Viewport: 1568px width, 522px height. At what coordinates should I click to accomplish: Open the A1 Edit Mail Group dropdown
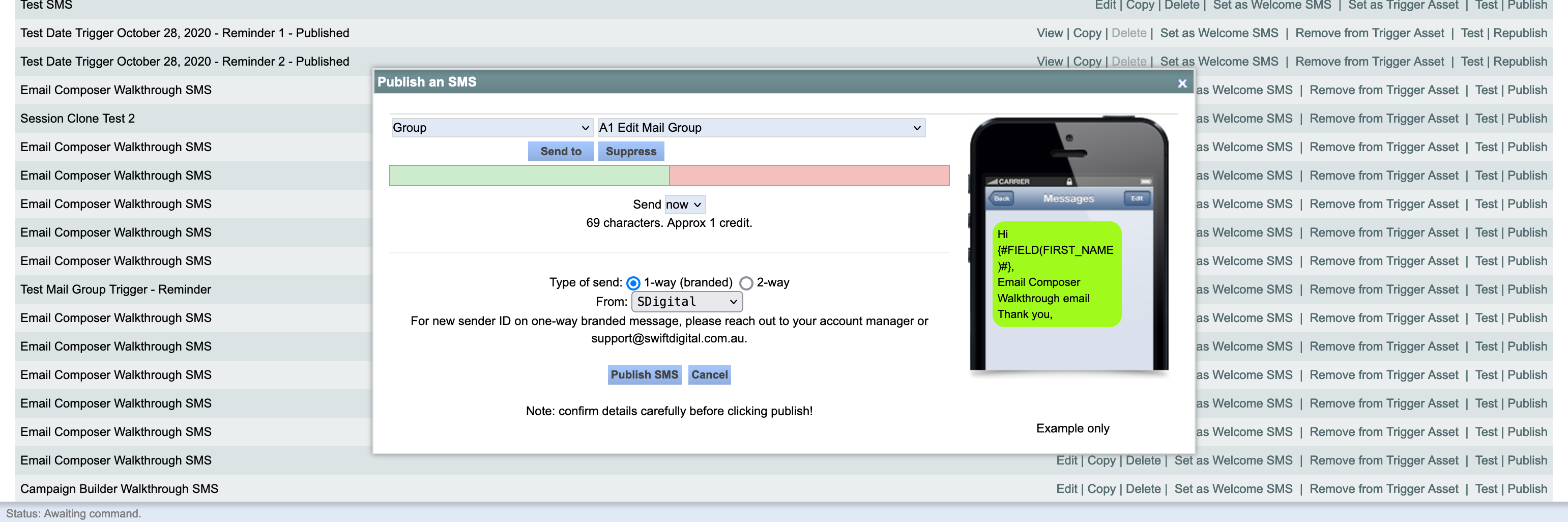click(x=760, y=128)
